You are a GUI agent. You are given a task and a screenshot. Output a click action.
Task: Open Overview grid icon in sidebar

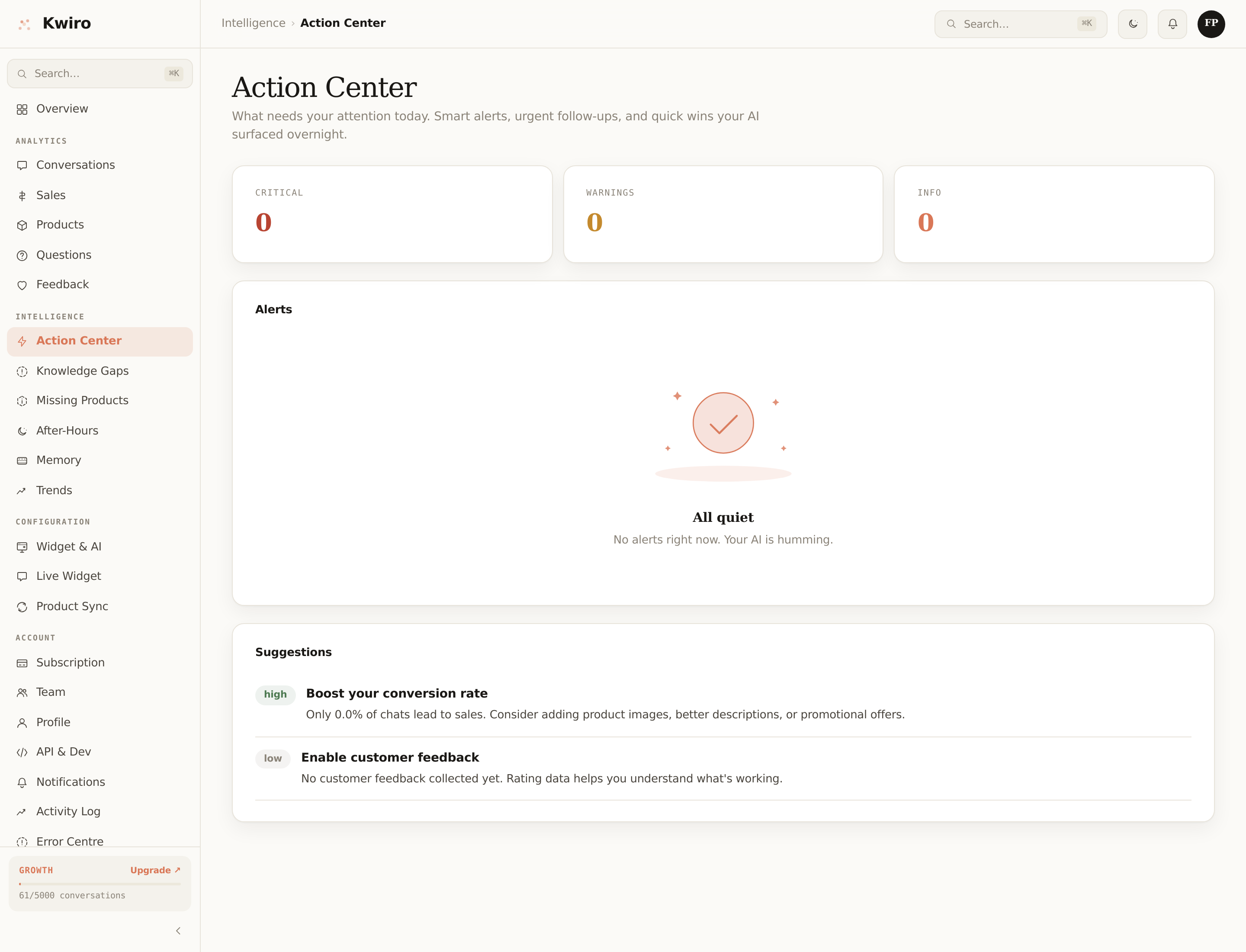(x=22, y=109)
